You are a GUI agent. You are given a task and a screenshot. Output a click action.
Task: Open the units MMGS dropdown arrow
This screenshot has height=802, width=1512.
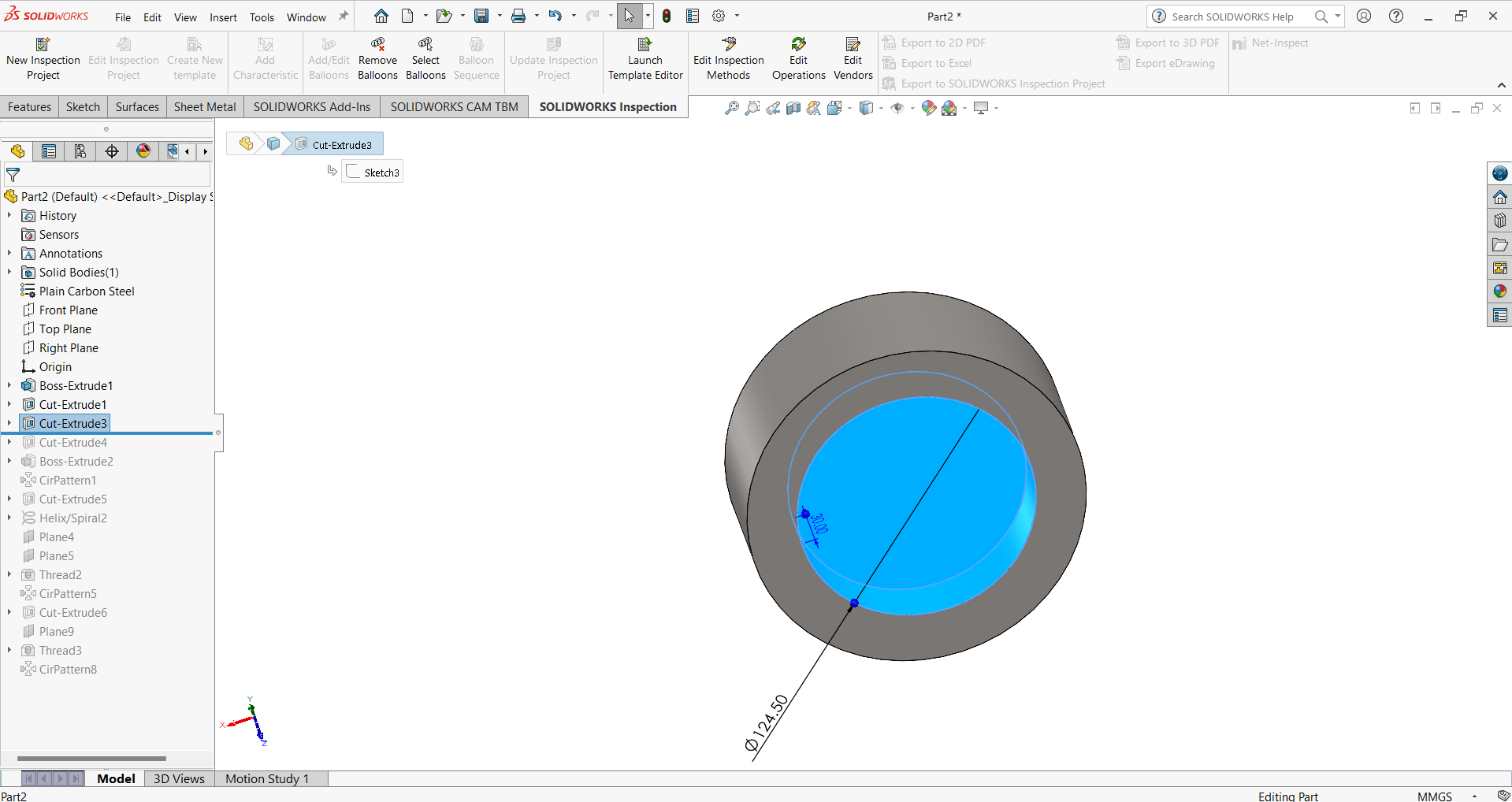tap(1474, 796)
